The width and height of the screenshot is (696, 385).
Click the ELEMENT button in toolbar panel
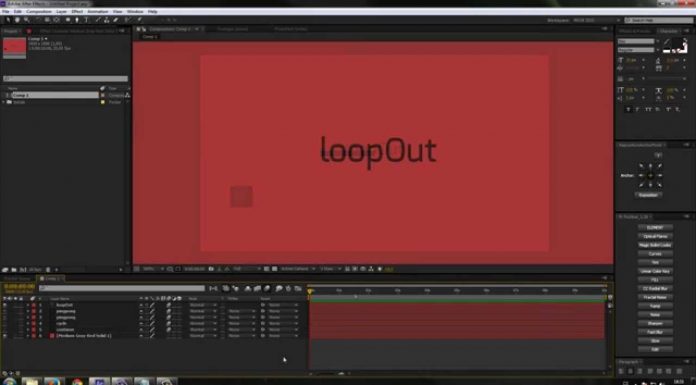pyautogui.click(x=655, y=228)
